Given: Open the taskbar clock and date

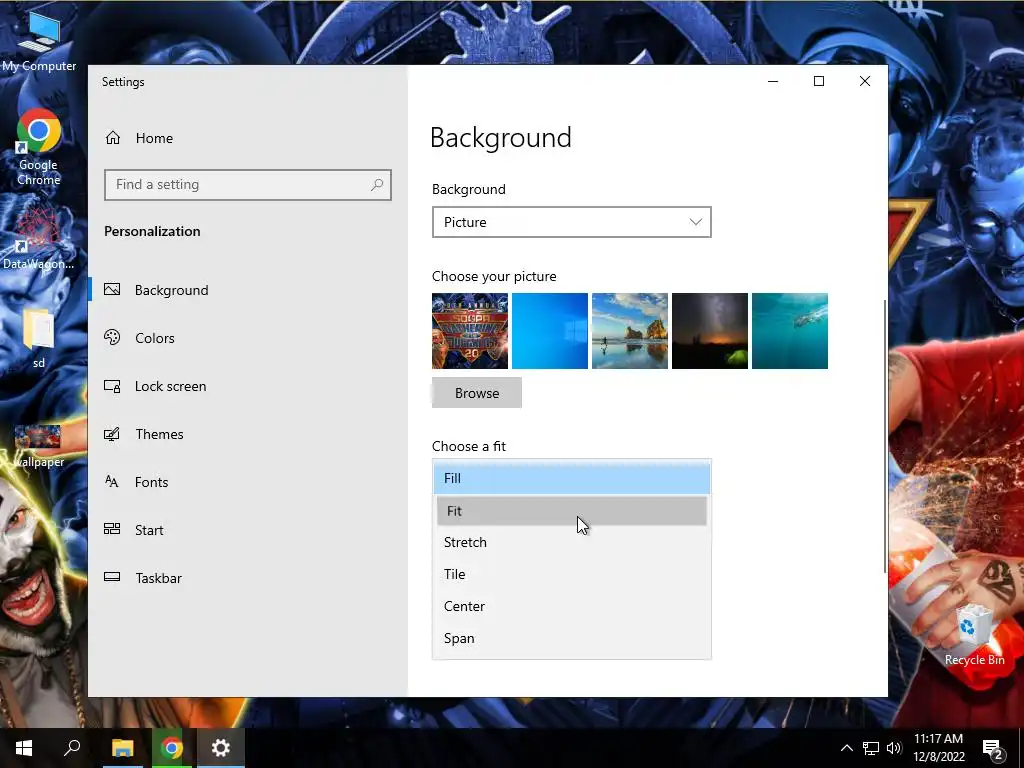Looking at the screenshot, I should (x=938, y=748).
